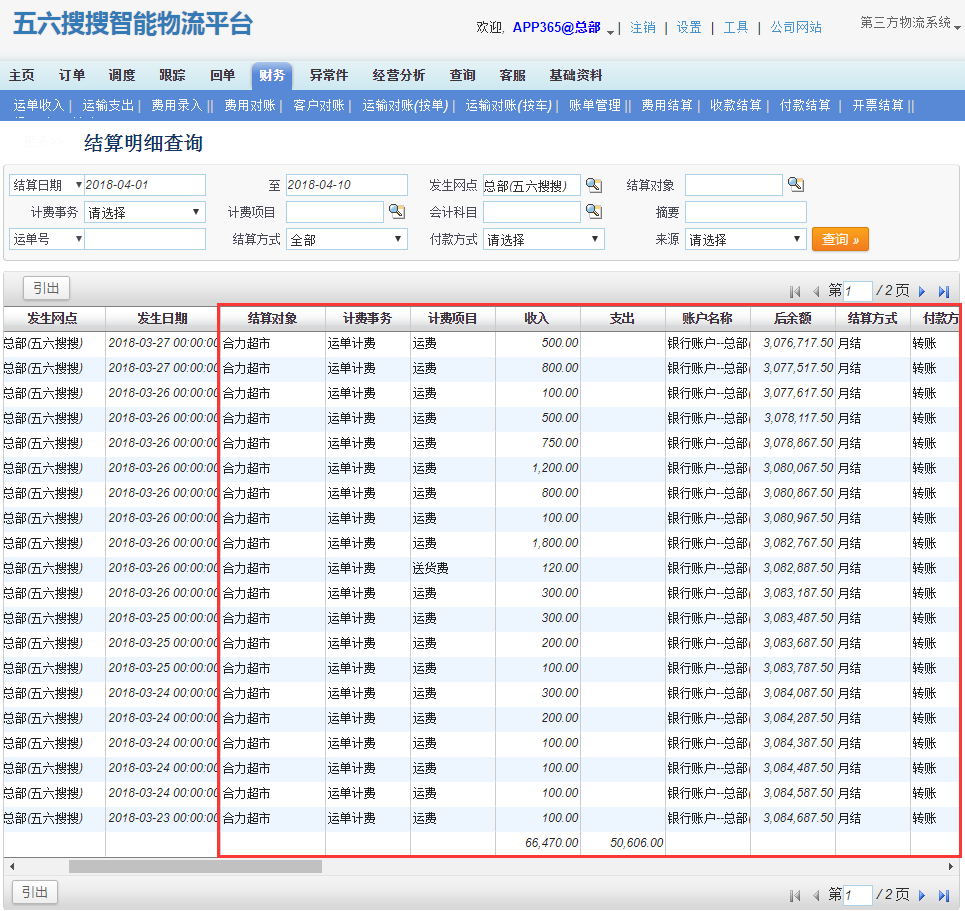This screenshot has height=911, width=965.
Task: Click the end date field 2018-04-10
Action: (x=346, y=185)
